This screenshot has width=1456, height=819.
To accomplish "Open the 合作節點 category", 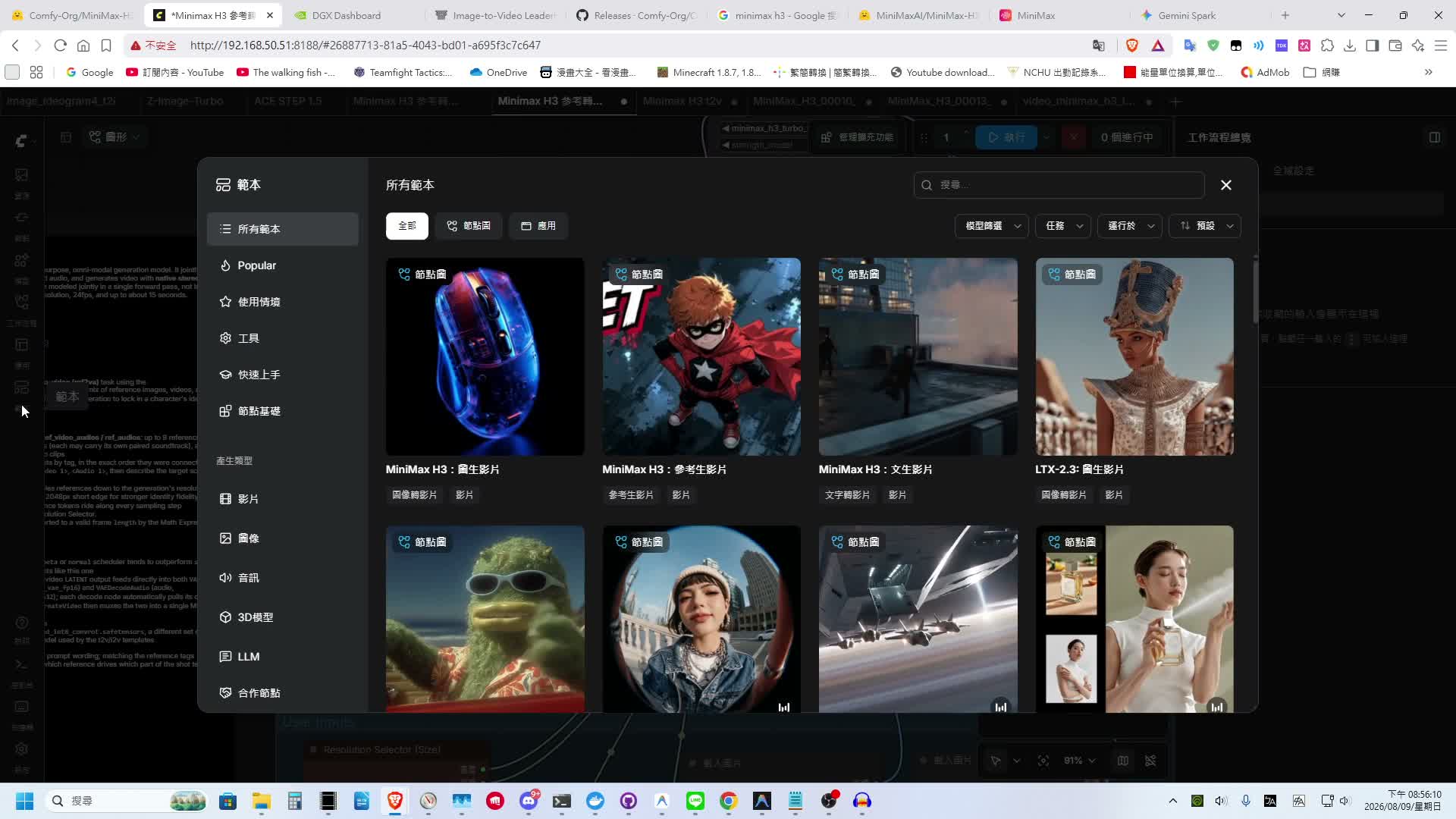I will click(x=282, y=693).
